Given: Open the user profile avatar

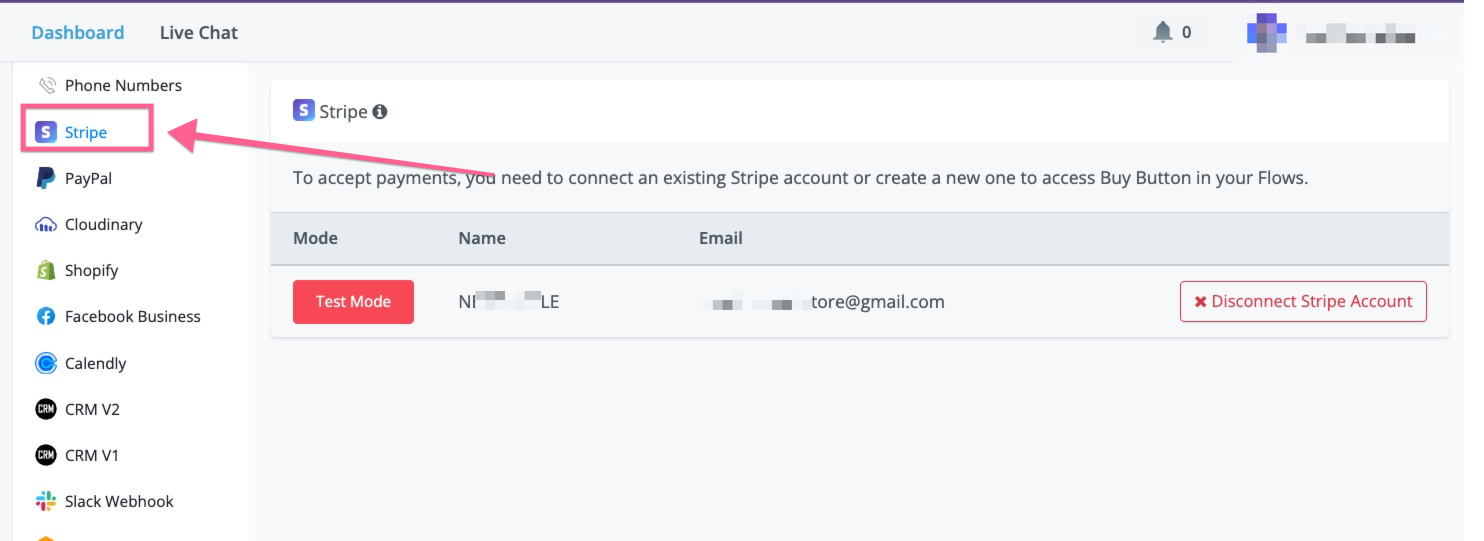Looking at the screenshot, I should click(x=1267, y=32).
